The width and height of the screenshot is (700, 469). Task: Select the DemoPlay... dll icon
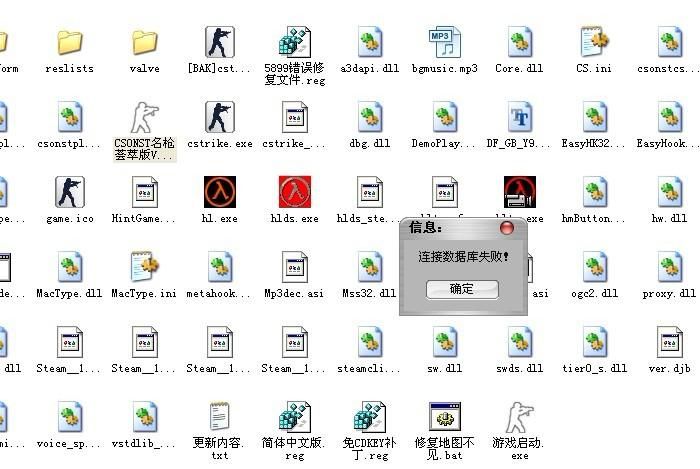pos(445,117)
